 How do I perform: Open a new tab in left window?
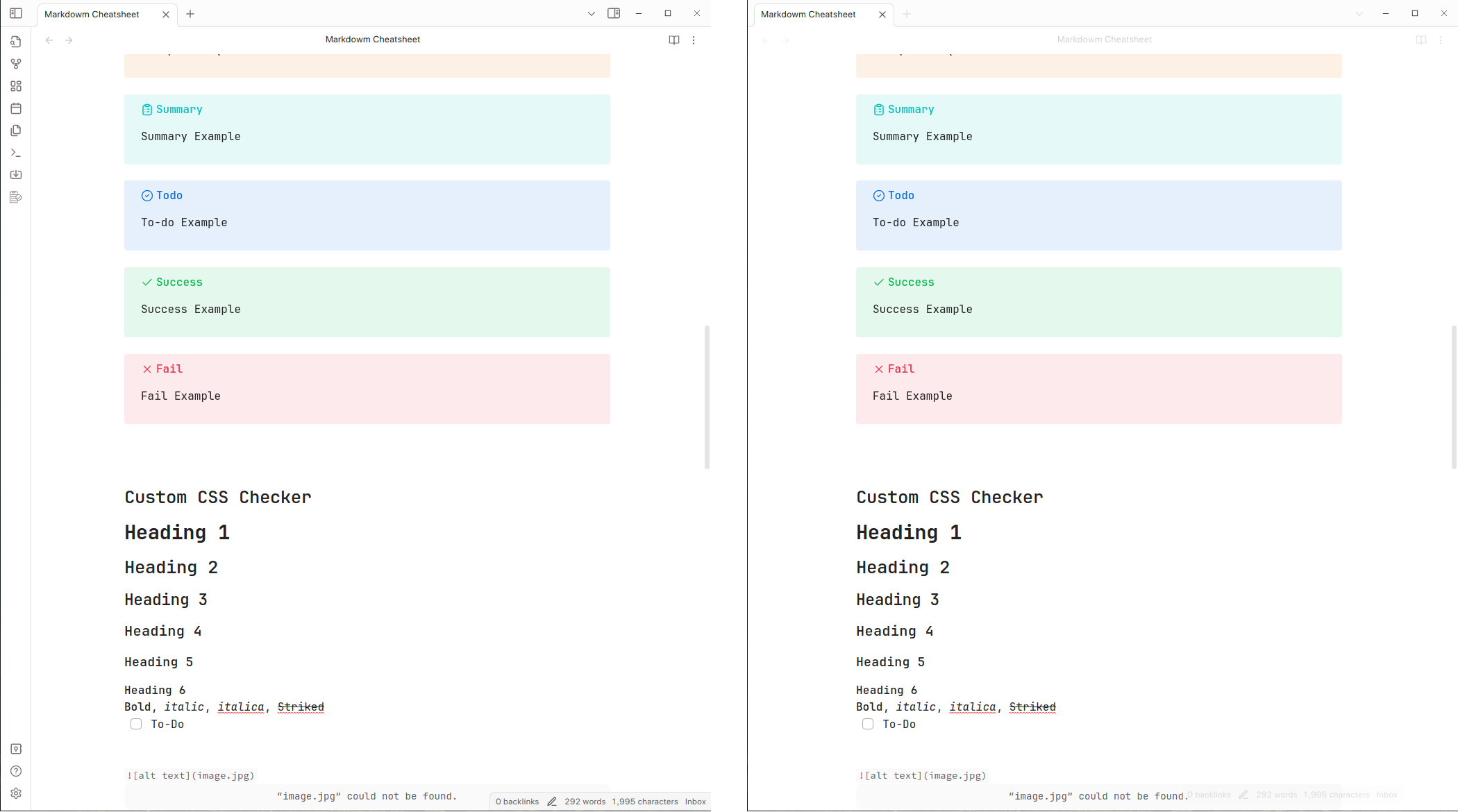point(190,14)
